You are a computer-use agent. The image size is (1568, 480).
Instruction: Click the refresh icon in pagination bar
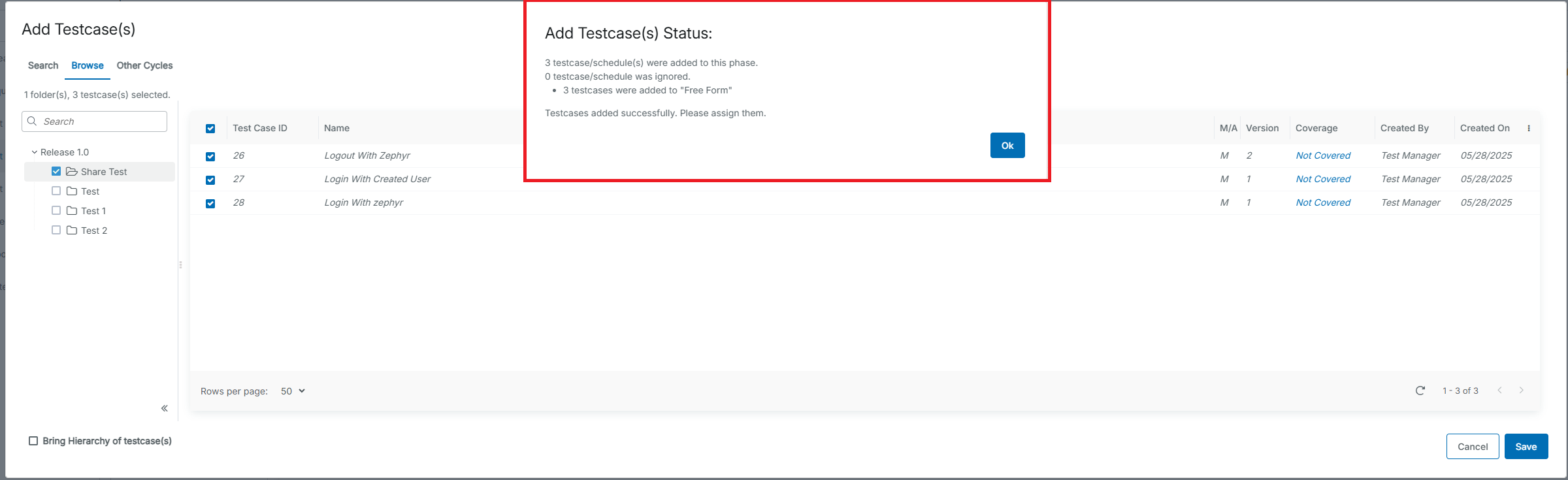1420,391
